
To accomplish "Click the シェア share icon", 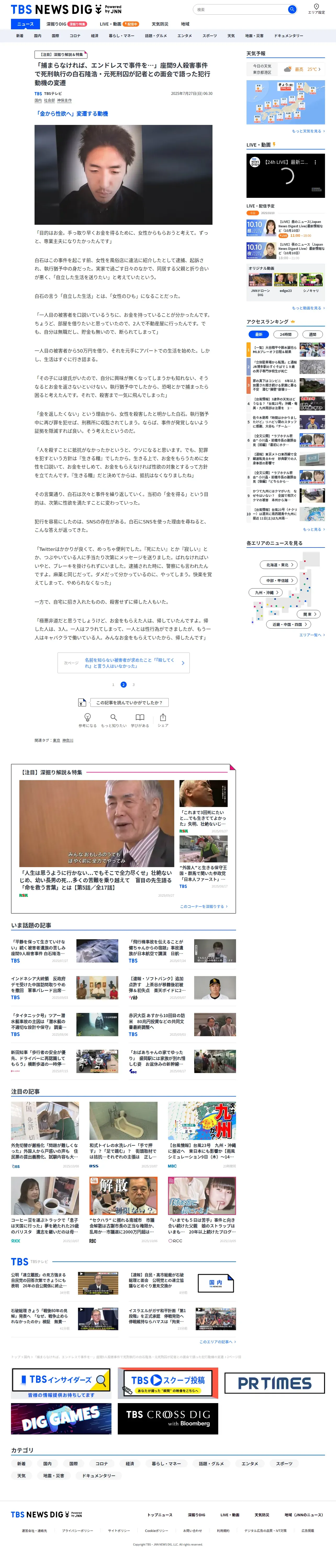I will tap(163, 717).
